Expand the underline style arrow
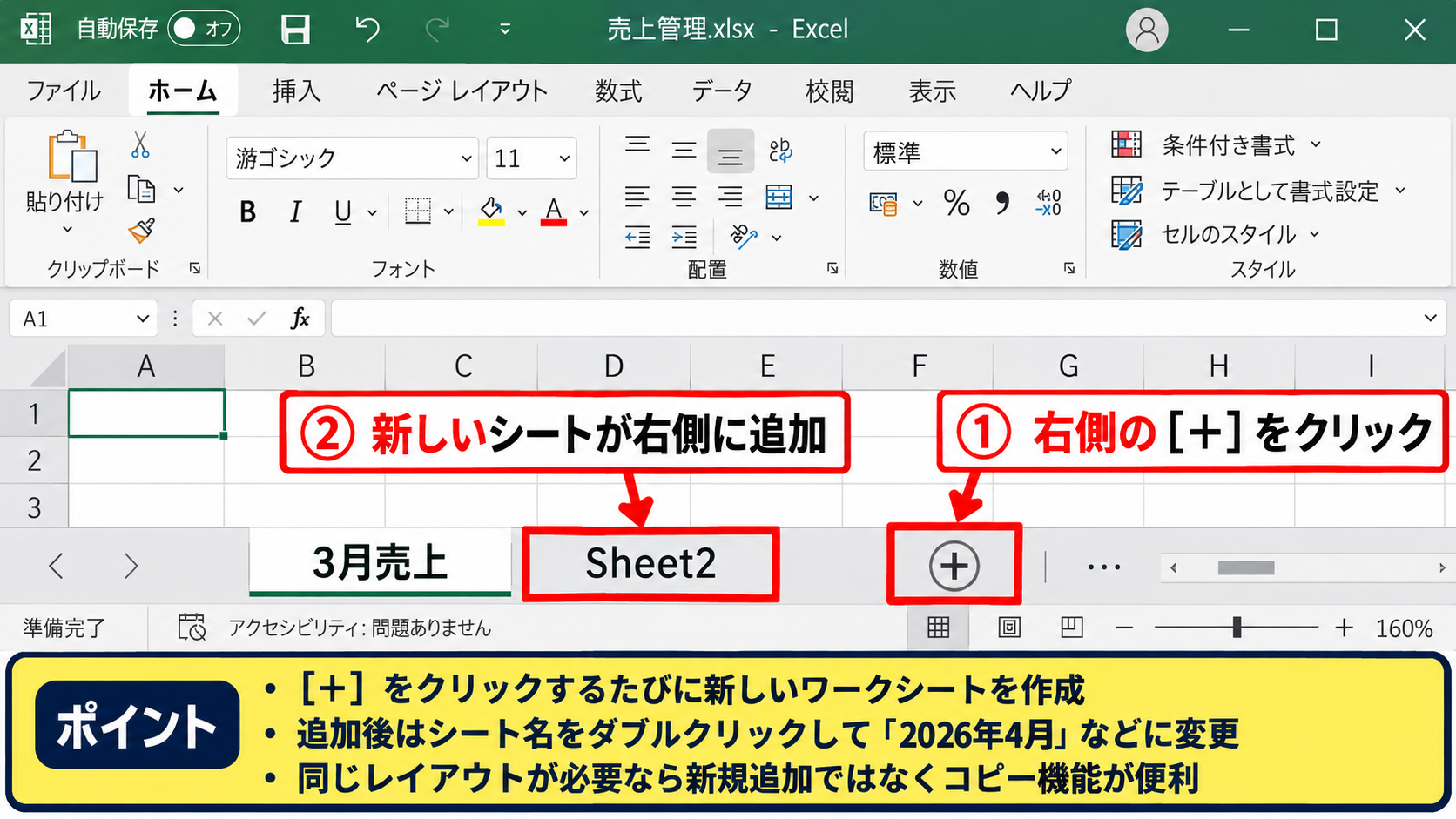The image size is (1456, 819). click(x=372, y=212)
